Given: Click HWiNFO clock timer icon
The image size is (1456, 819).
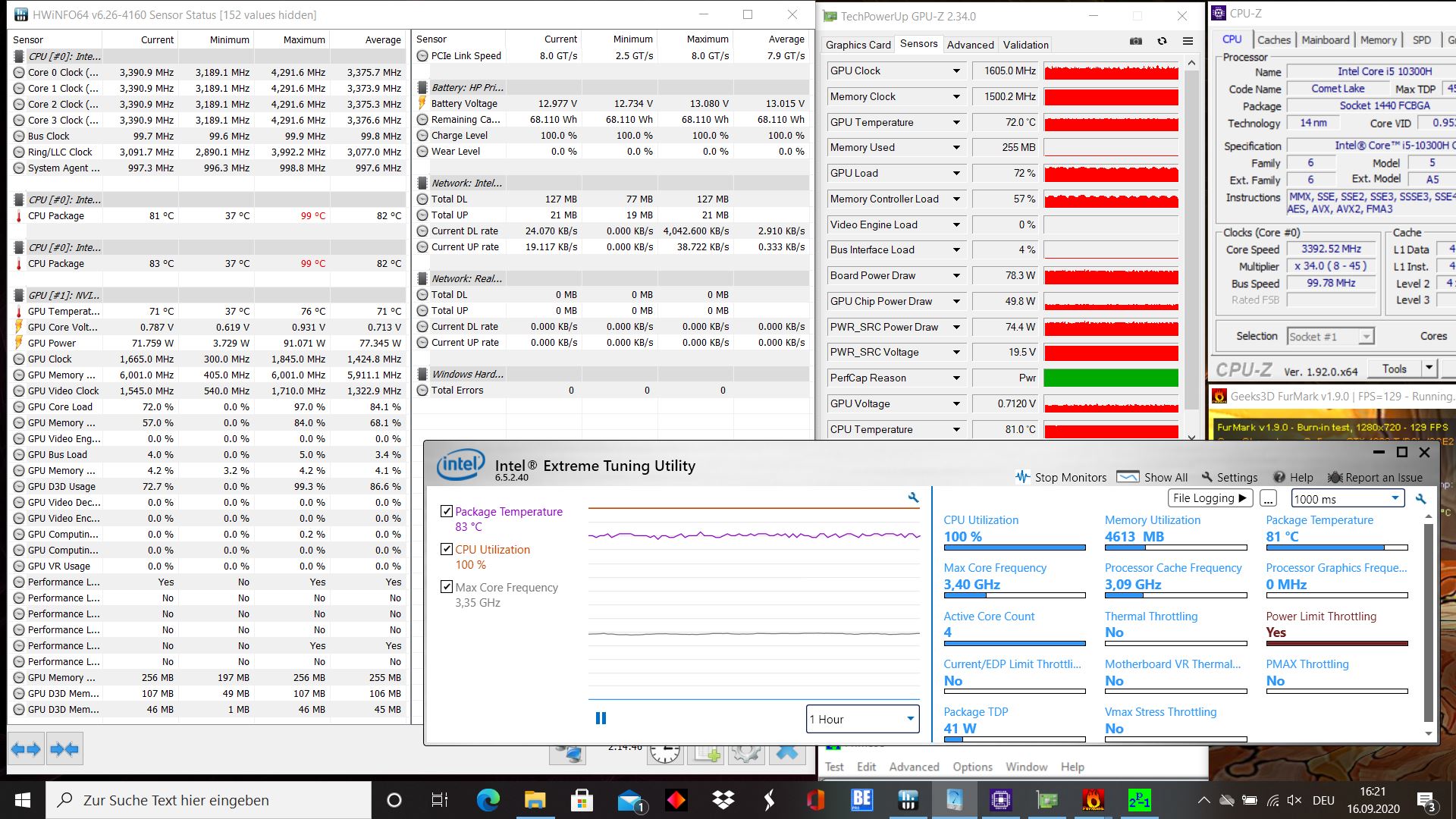Looking at the screenshot, I should tap(665, 753).
